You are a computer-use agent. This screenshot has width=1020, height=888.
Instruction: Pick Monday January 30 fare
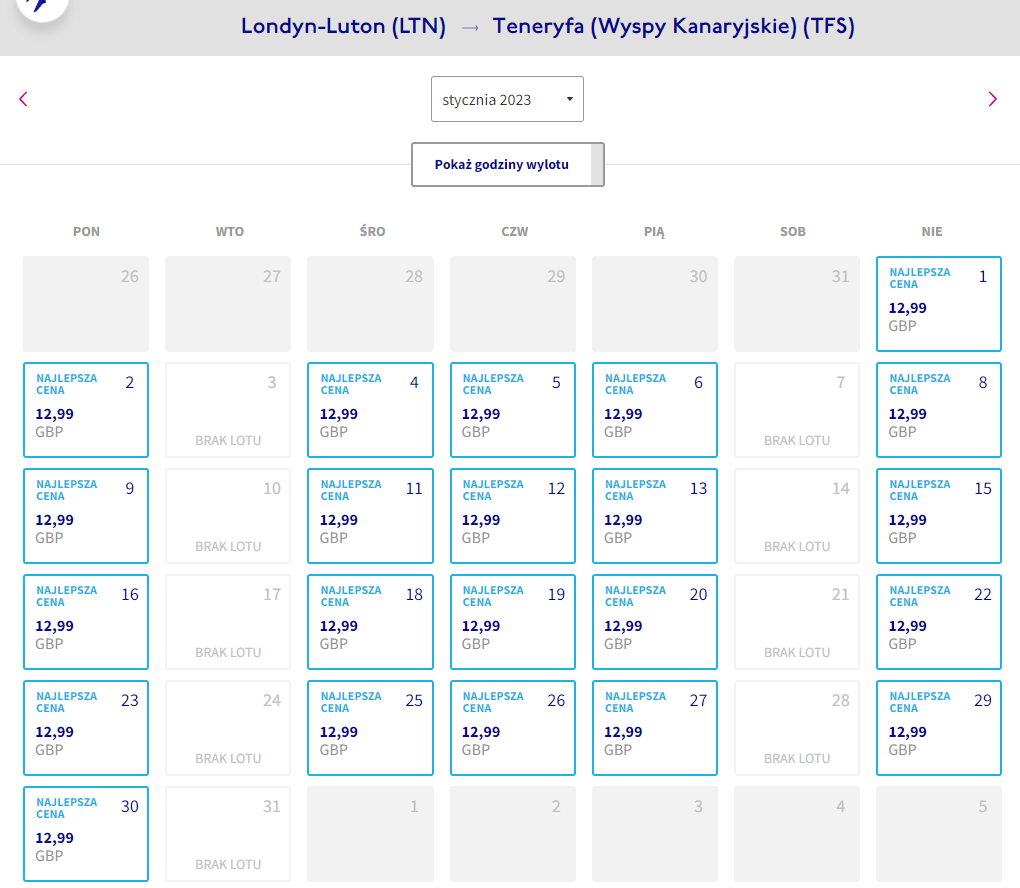pyautogui.click(x=86, y=834)
